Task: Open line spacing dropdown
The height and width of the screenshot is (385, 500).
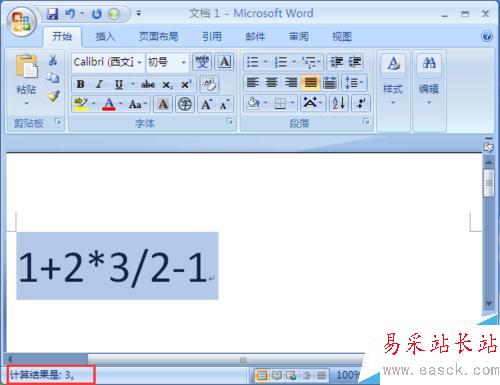Action: click(x=354, y=82)
